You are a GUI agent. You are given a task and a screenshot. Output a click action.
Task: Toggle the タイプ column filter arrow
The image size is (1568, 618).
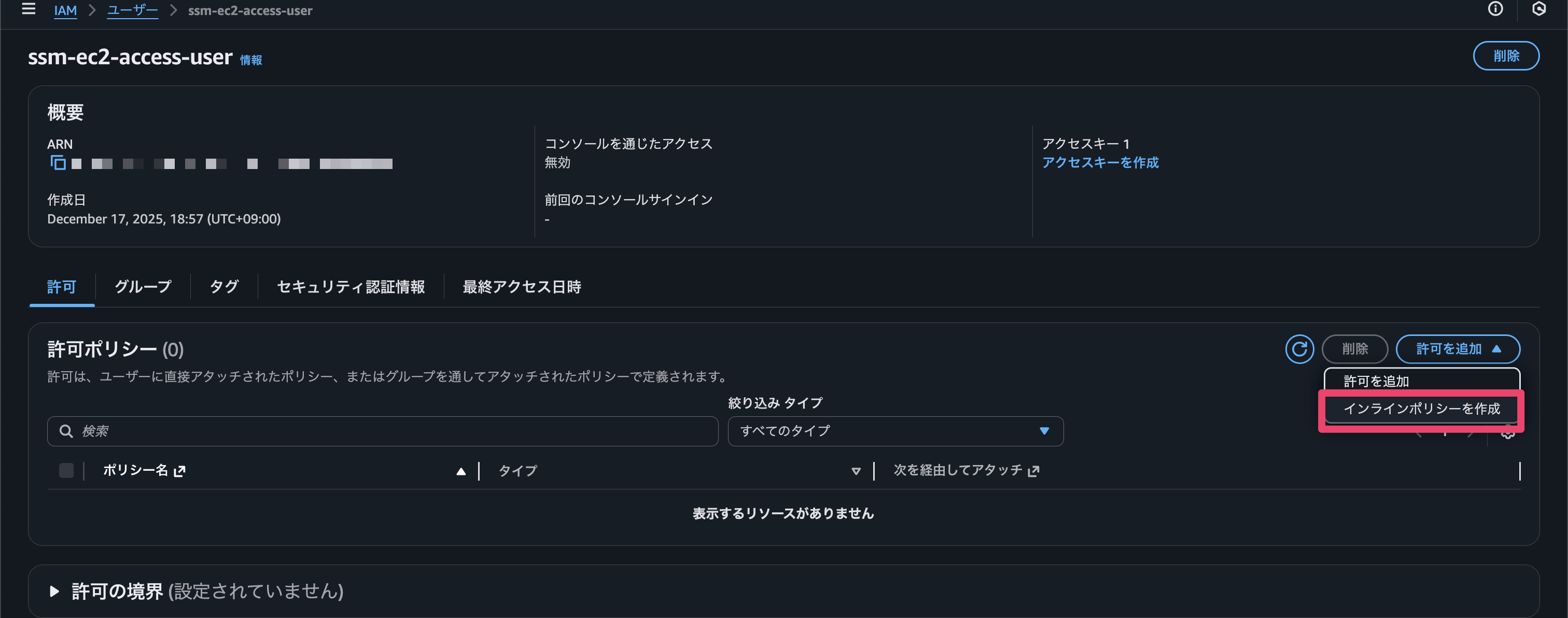(x=856, y=471)
